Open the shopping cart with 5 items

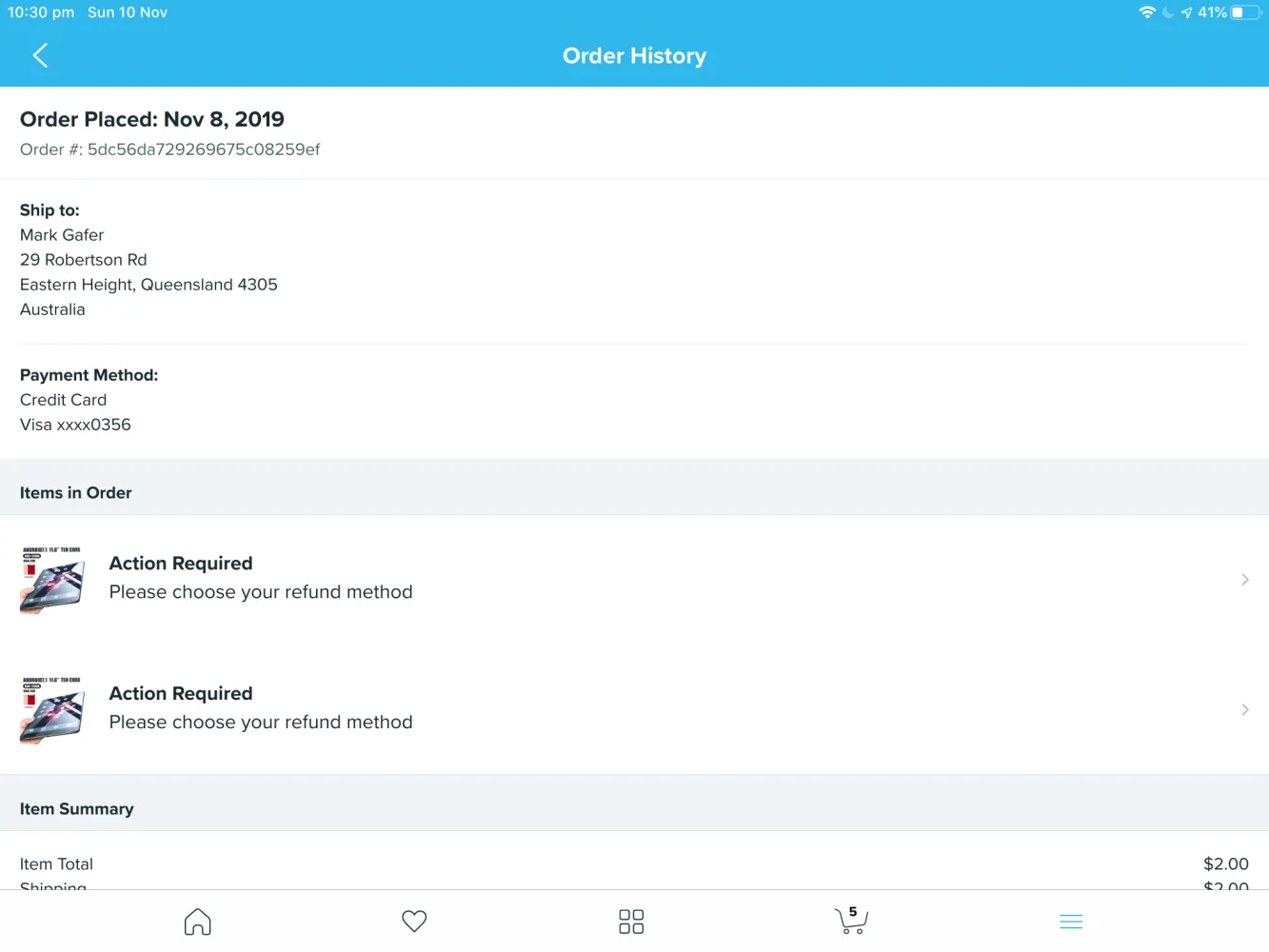(x=851, y=920)
